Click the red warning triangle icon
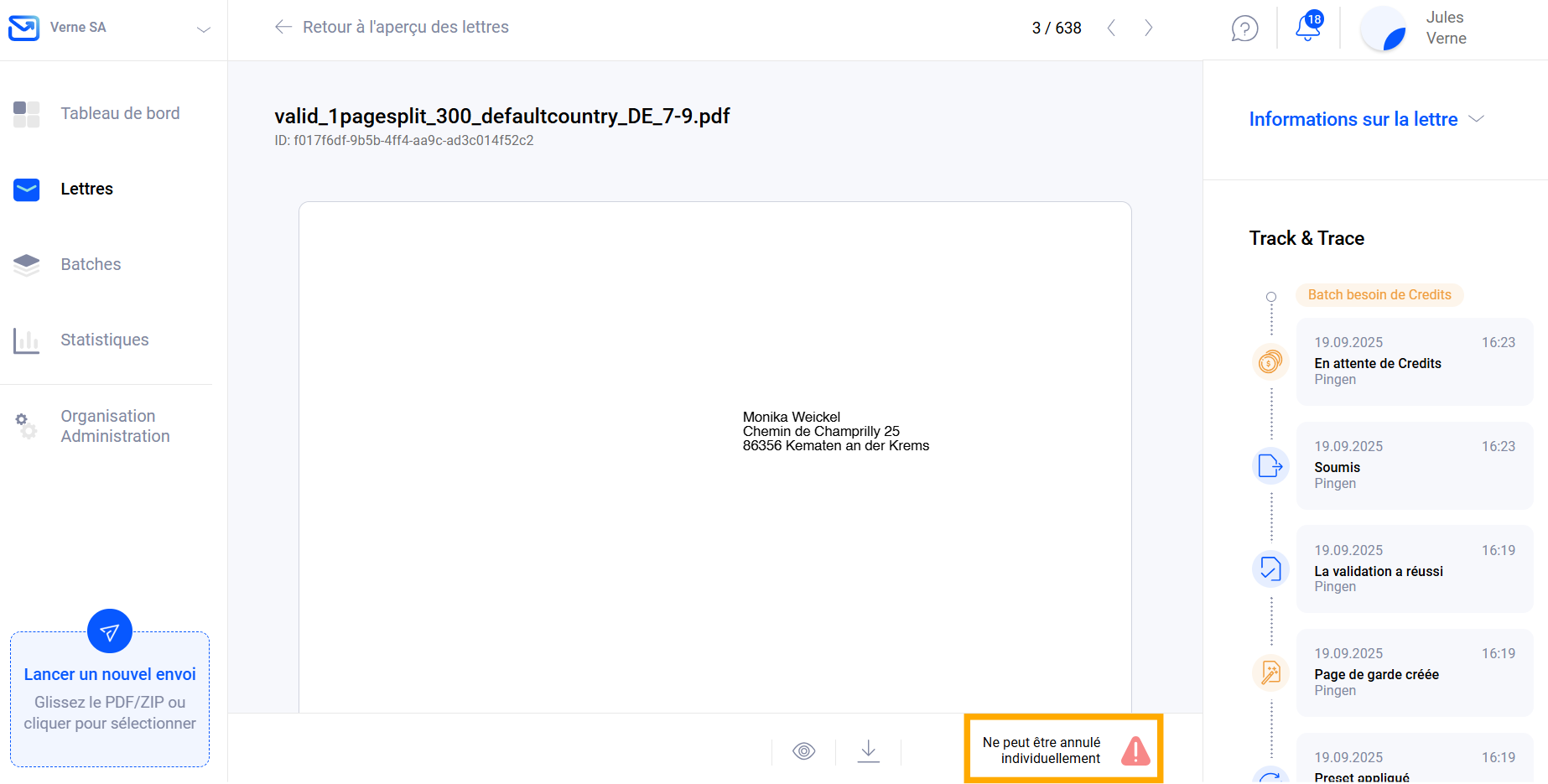1548x784 pixels. (x=1135, y=750)
